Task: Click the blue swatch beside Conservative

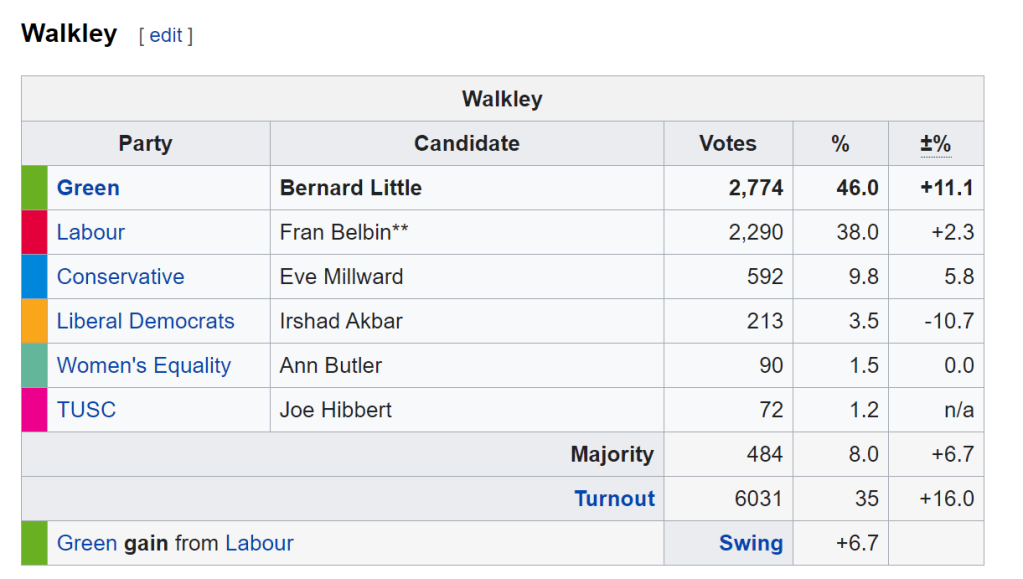Action: click(x=34, y=277)
